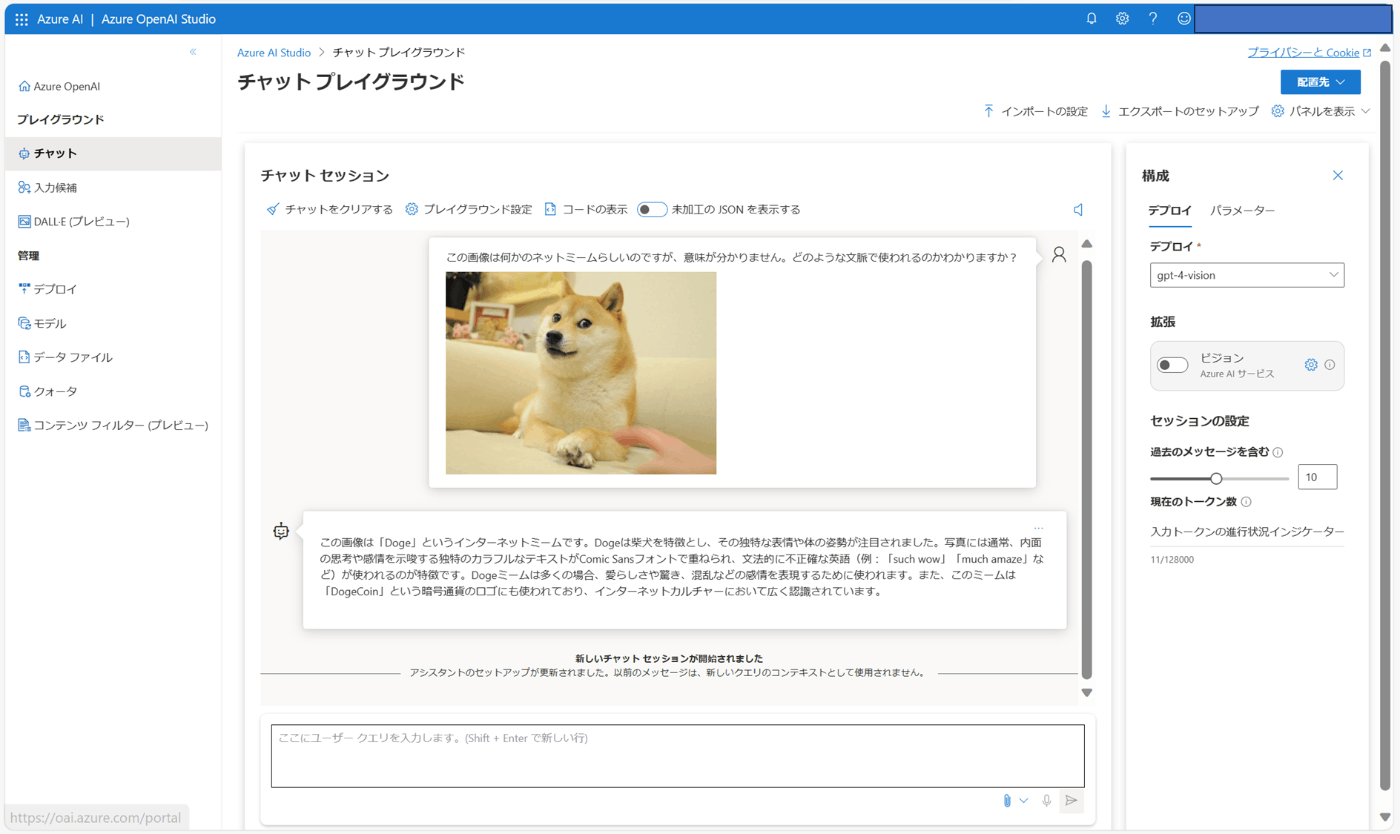Open コンテンツ フィルター (プレビュー) in sidebar
Screen dimensions: 1400x834
click(x=113, y=425)
